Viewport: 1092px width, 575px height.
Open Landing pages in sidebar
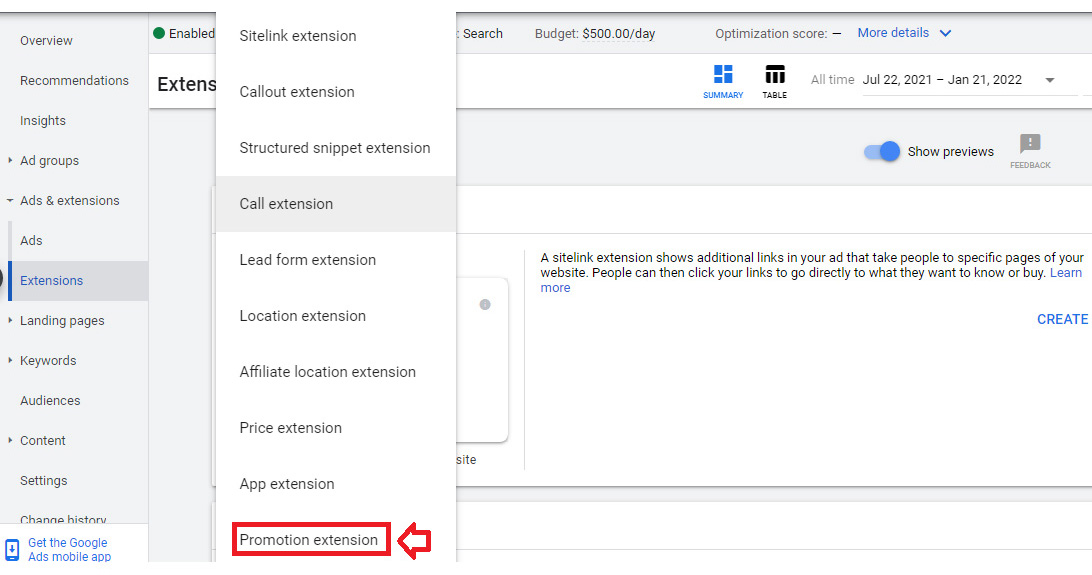tap(62, 321)
